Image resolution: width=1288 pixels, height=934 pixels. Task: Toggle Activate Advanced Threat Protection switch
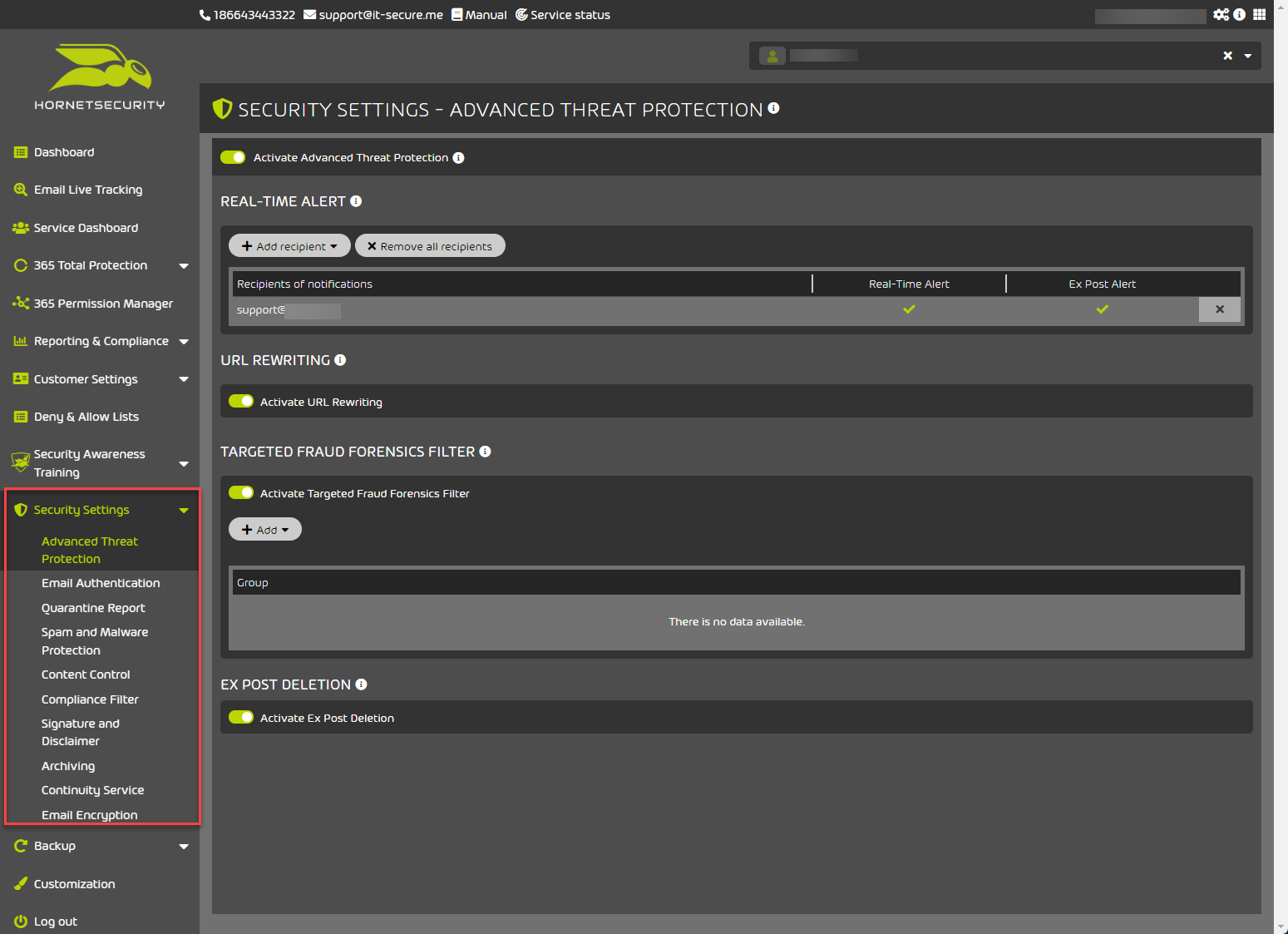click(233, 157)
